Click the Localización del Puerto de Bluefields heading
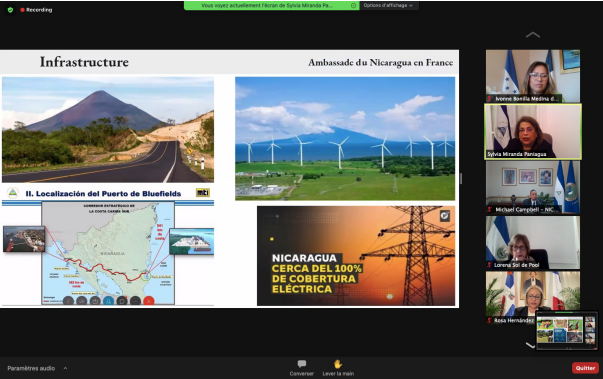Screen dimensions: 603x379 [x=103, y=194]
